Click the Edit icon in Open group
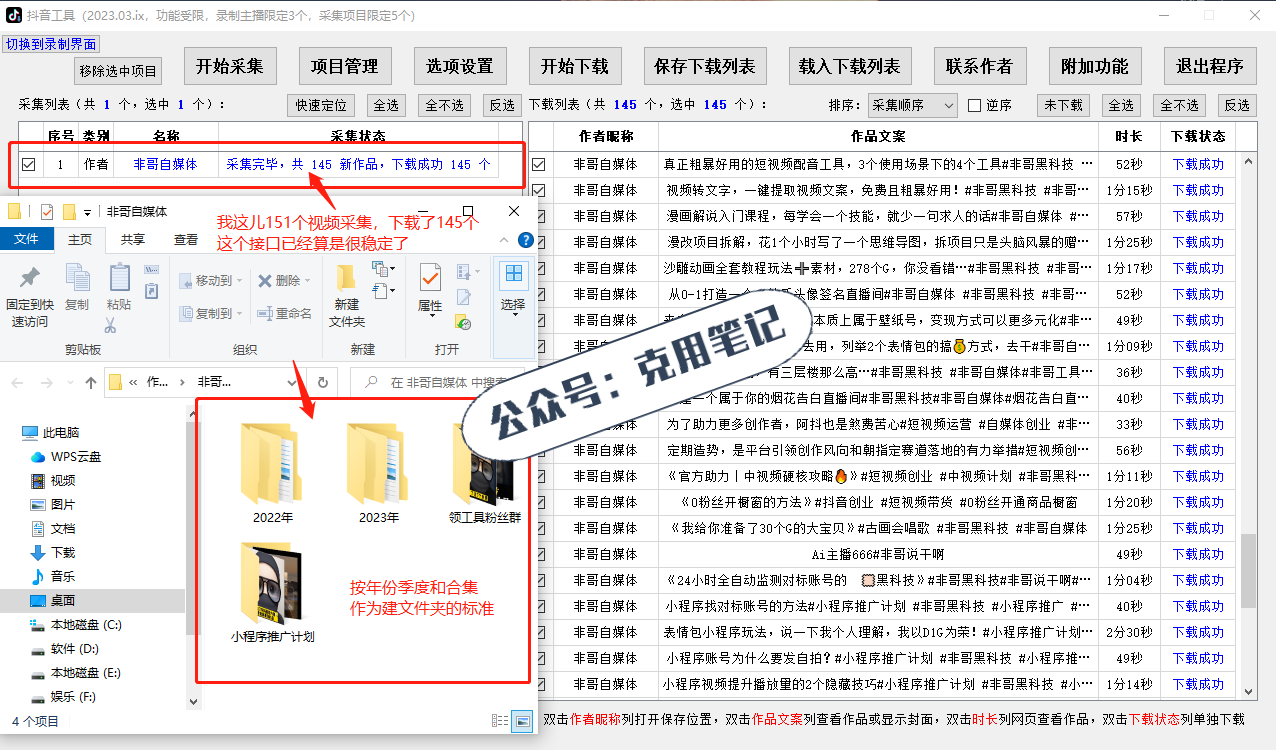The width and height of the screenshot is (1276, 750). coord(464,297)
